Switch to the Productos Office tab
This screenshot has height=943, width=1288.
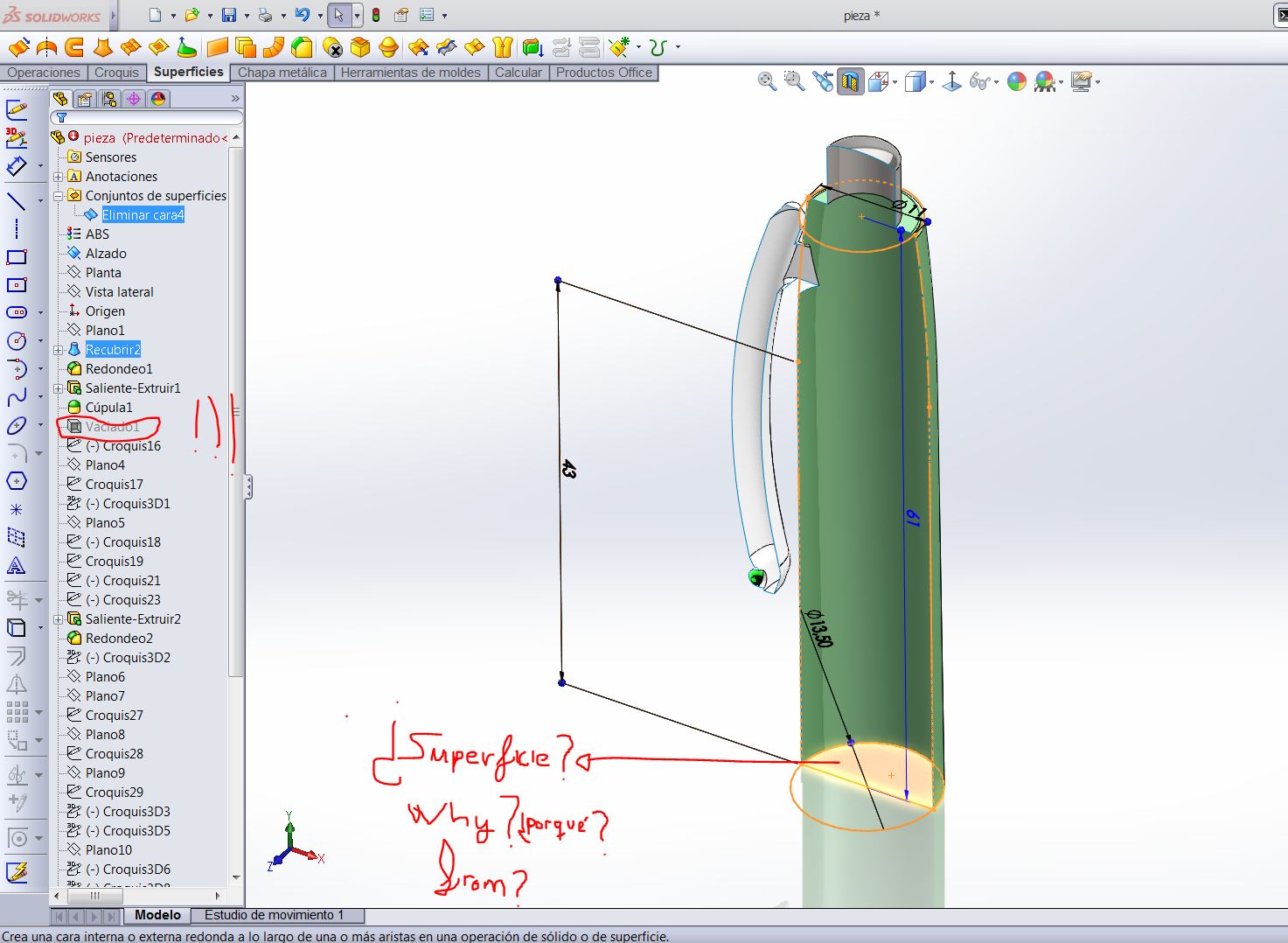(604, 73)
